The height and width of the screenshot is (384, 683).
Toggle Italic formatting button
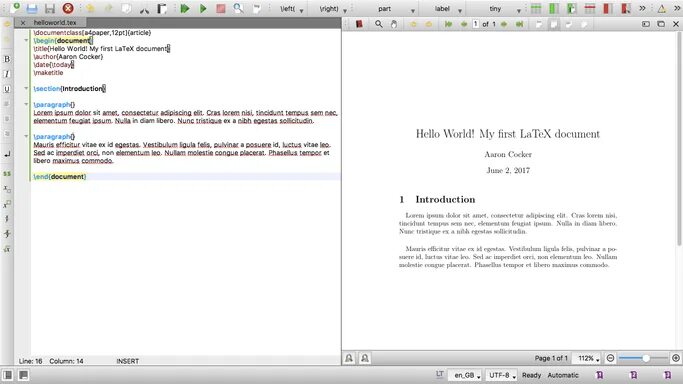coord(7,74)
